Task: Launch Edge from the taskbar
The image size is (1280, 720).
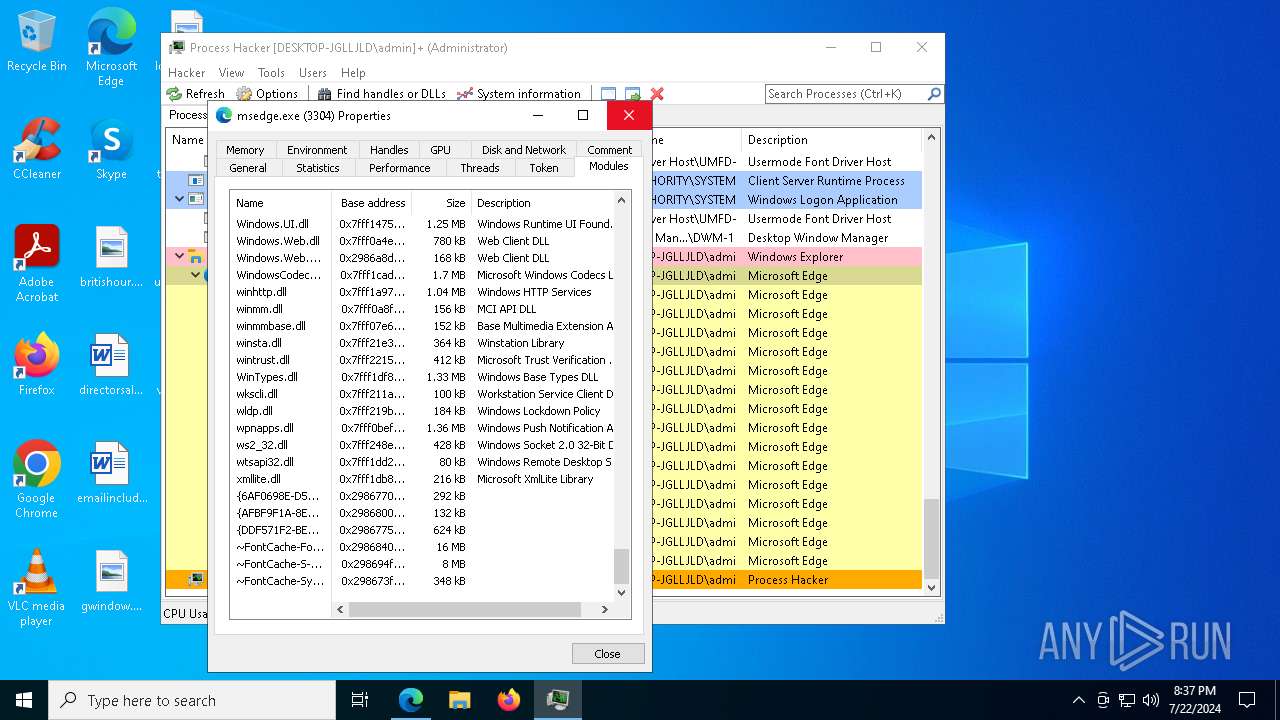Action: pos(411,700)
